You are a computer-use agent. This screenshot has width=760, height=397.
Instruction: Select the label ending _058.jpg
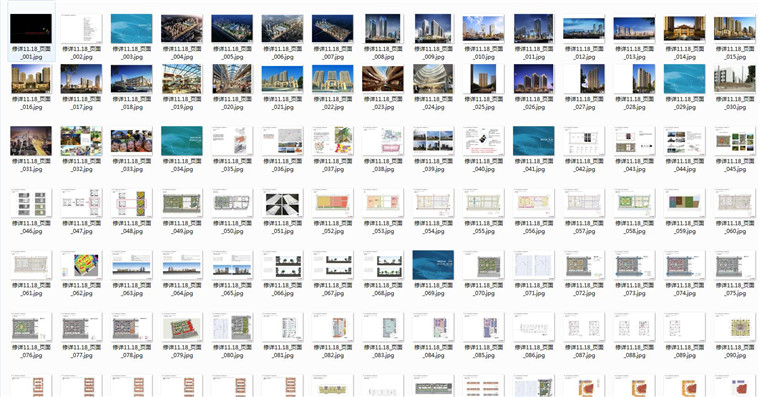click(634, 227)
